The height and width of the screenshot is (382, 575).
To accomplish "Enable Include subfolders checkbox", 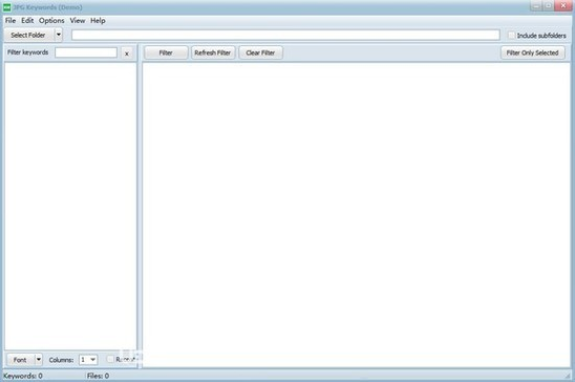I will [x=511, y=35].
